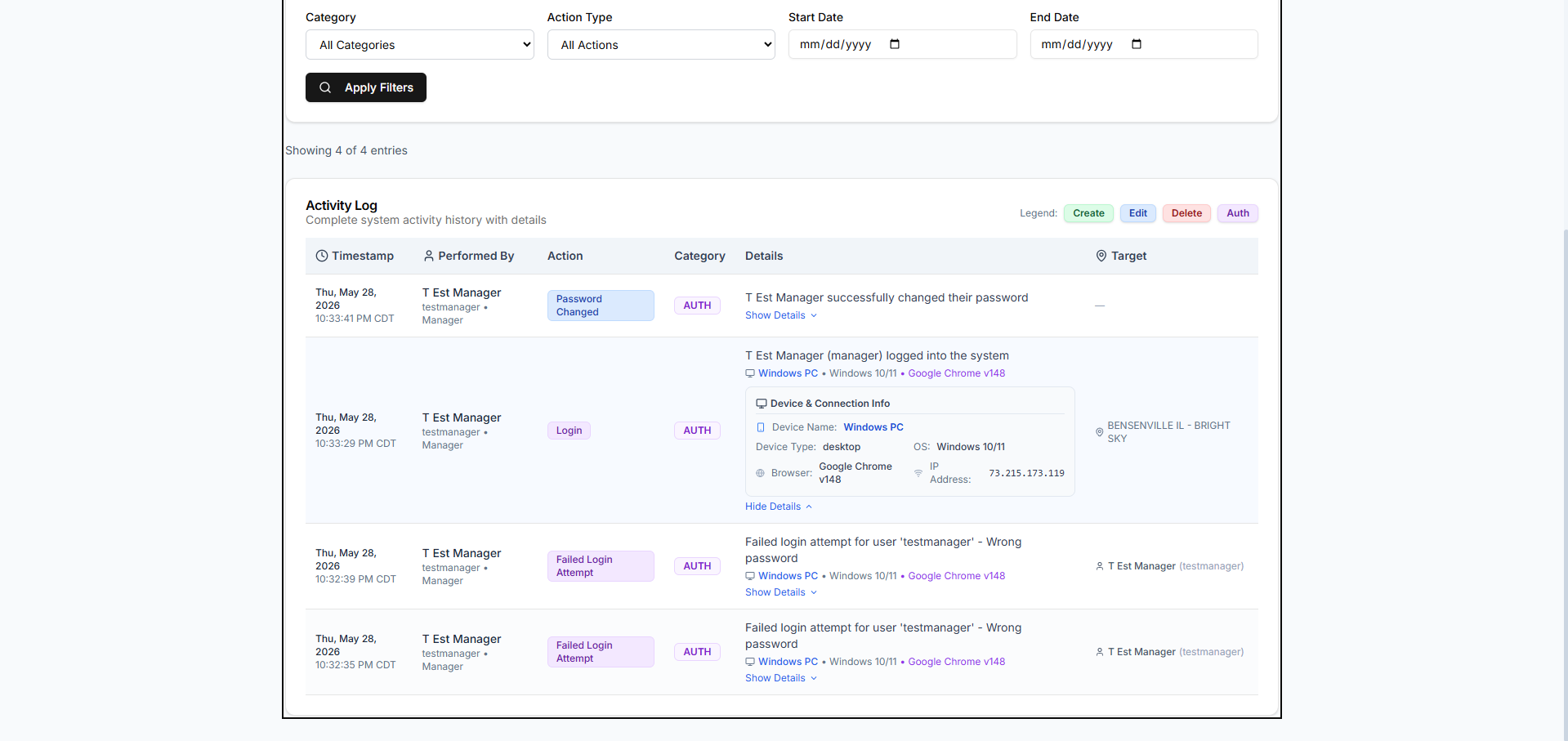Click the Details column header
This screenshot has width=1568, height=741.
tap(764, 256)
